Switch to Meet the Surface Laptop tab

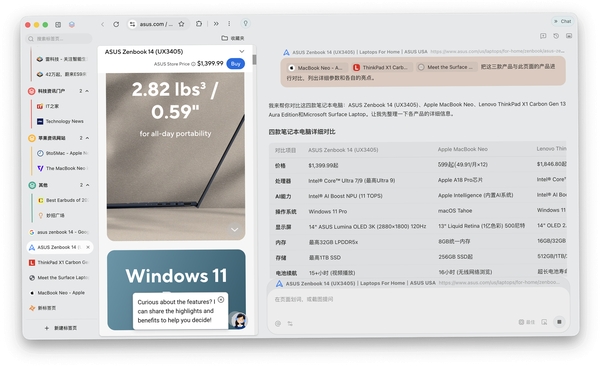(59, 278)
